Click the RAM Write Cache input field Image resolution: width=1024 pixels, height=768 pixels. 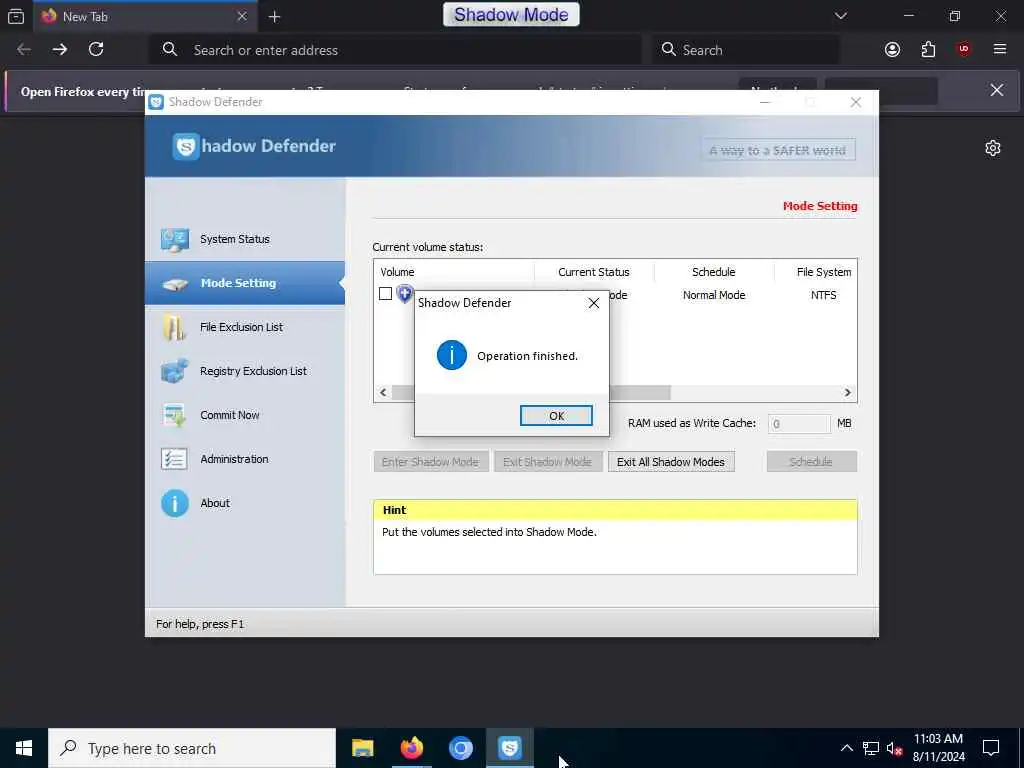tap(799, 423)
